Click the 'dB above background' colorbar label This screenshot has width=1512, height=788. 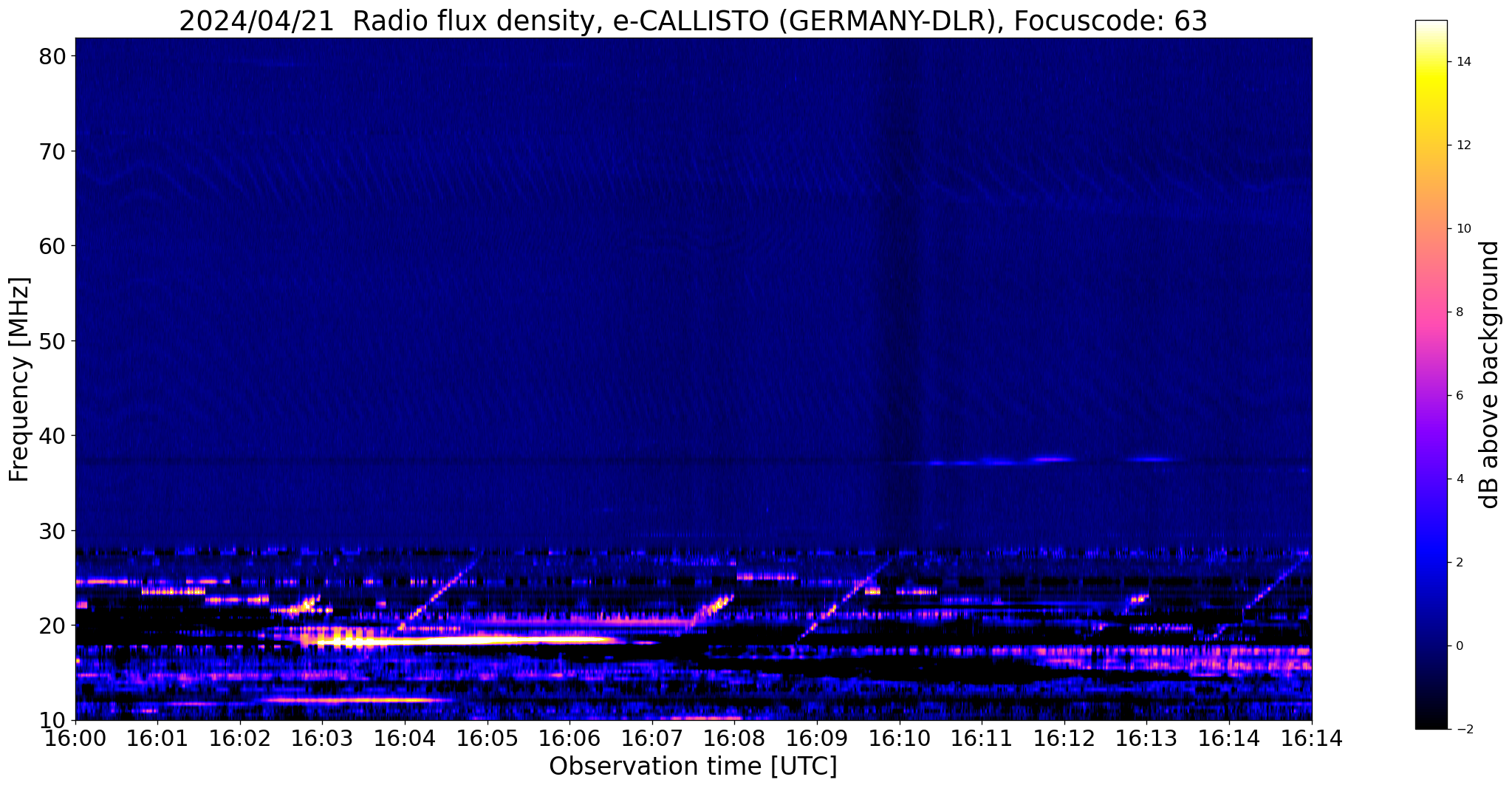1491,374
